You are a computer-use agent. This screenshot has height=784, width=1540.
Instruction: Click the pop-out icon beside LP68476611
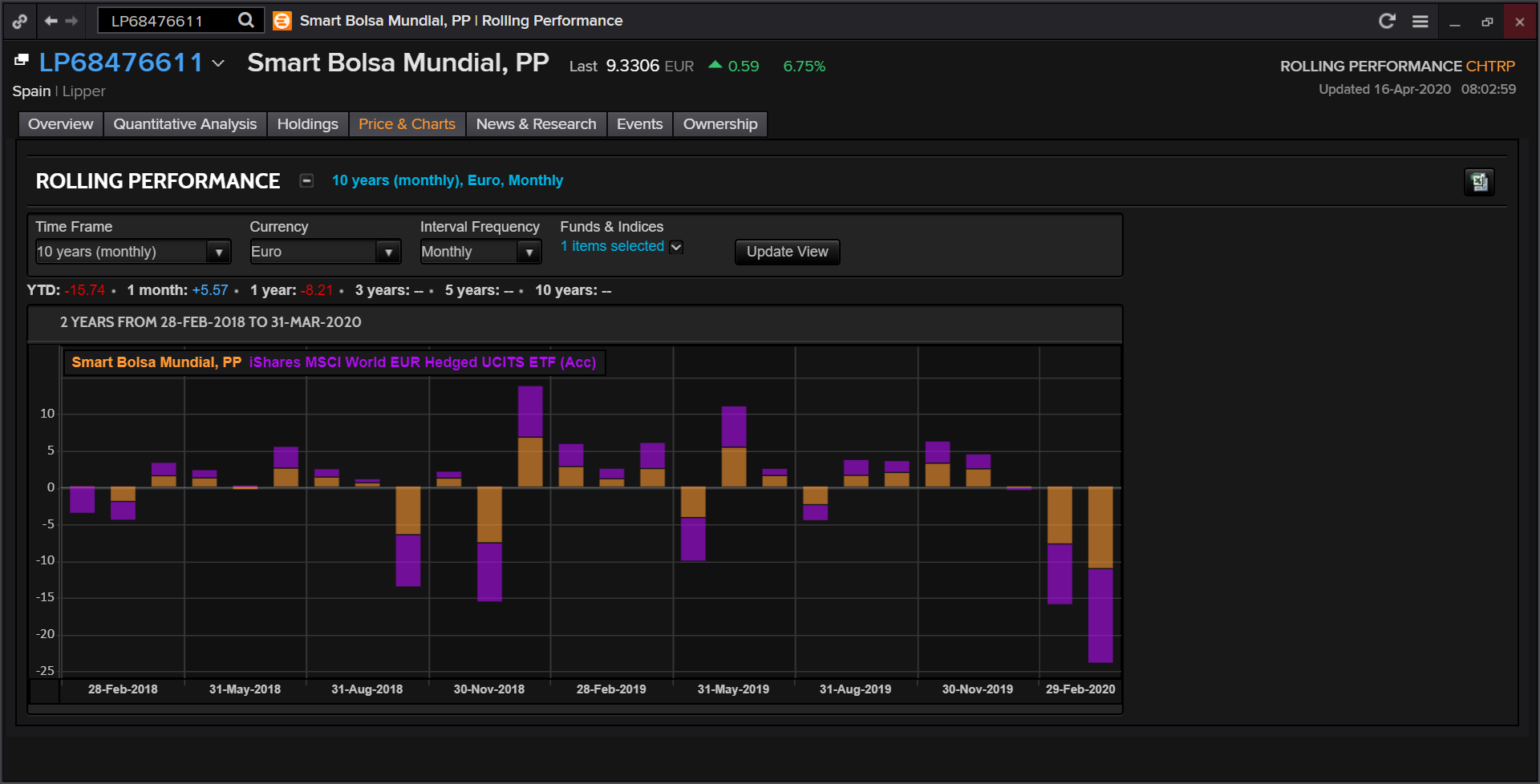pos(22,60)
